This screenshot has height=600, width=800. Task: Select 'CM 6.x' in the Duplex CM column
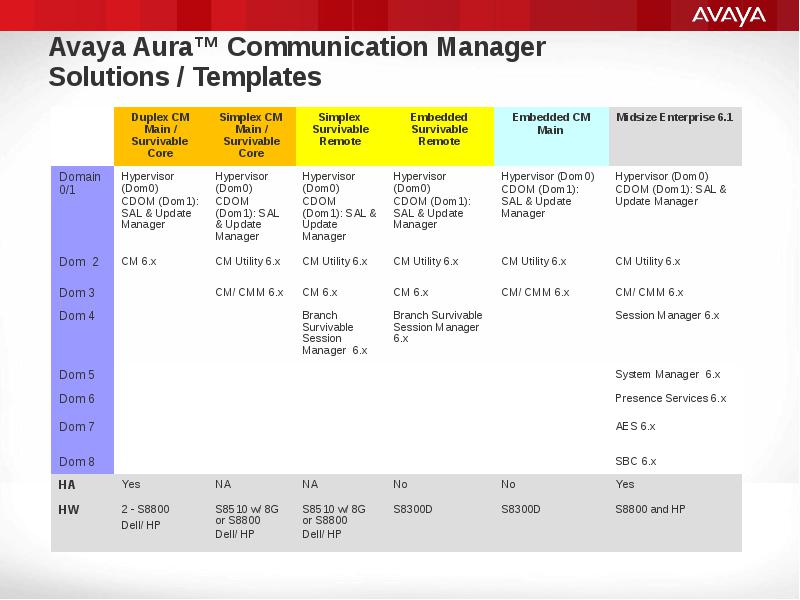[x=139, y=262]
